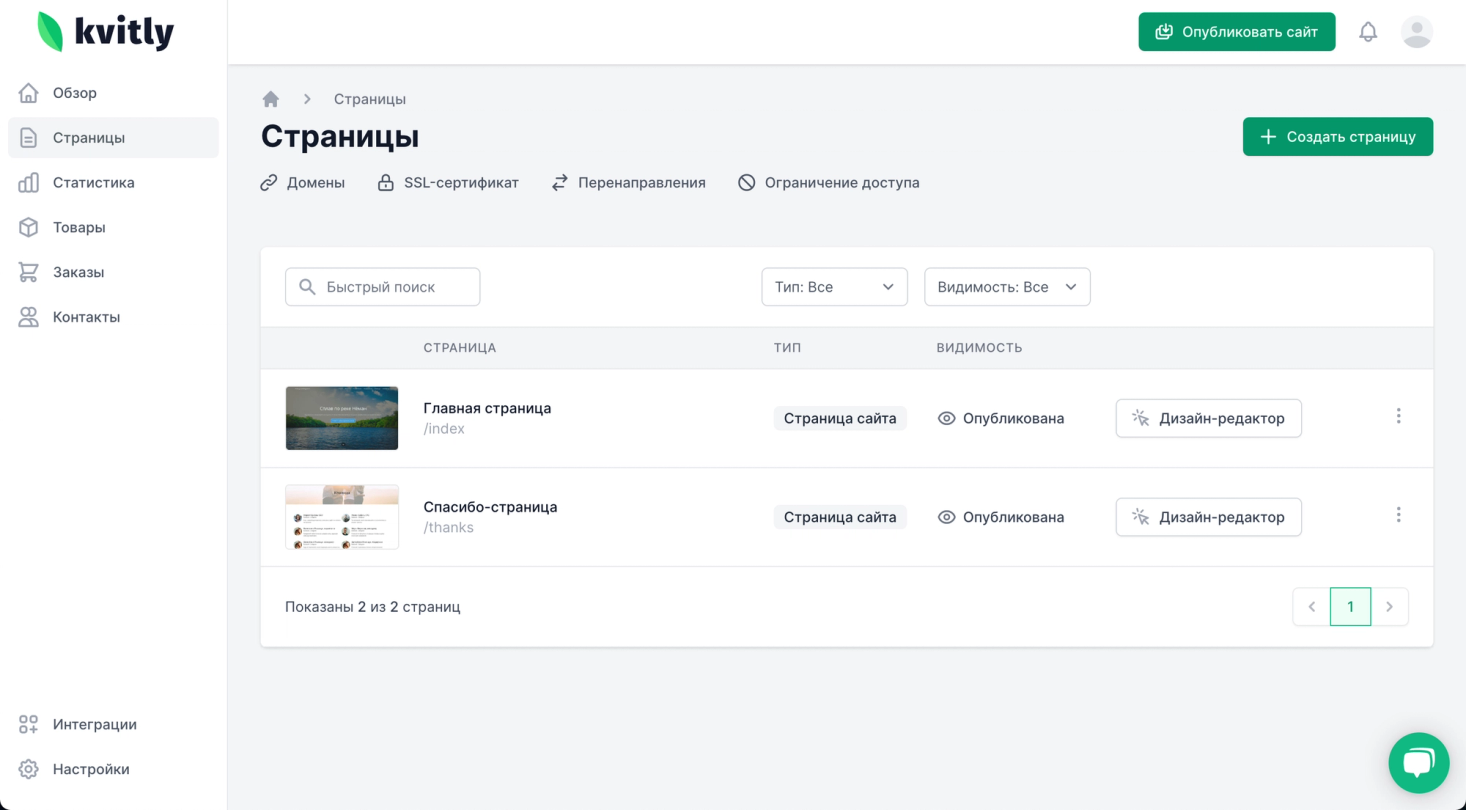The image size is (1466, 810).
Task: Click the /thanks path text
Action: coord(448,528)
